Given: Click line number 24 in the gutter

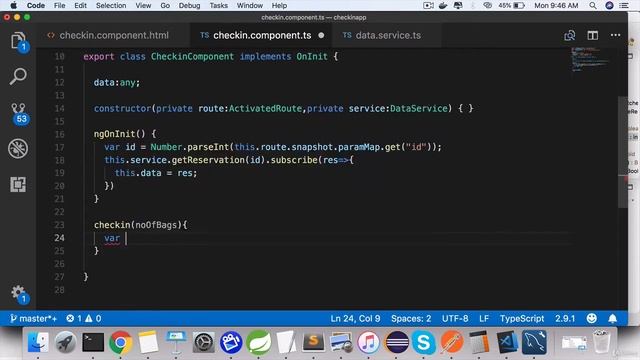Looking at the screenshot, I should click(x=59, y=238).
